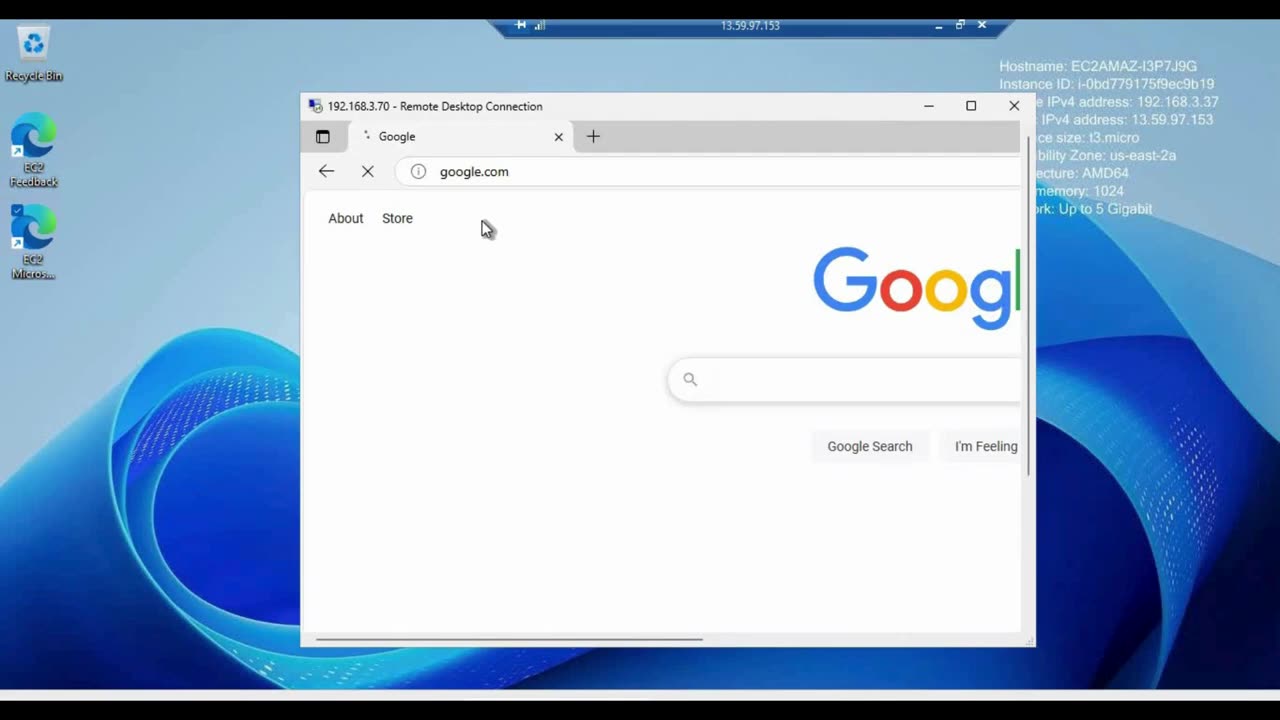The height and width of the screenshot is (720, 1280).
Task: Minimize the 192.168.3.70 Remote Desktop window
Action: 929,106
